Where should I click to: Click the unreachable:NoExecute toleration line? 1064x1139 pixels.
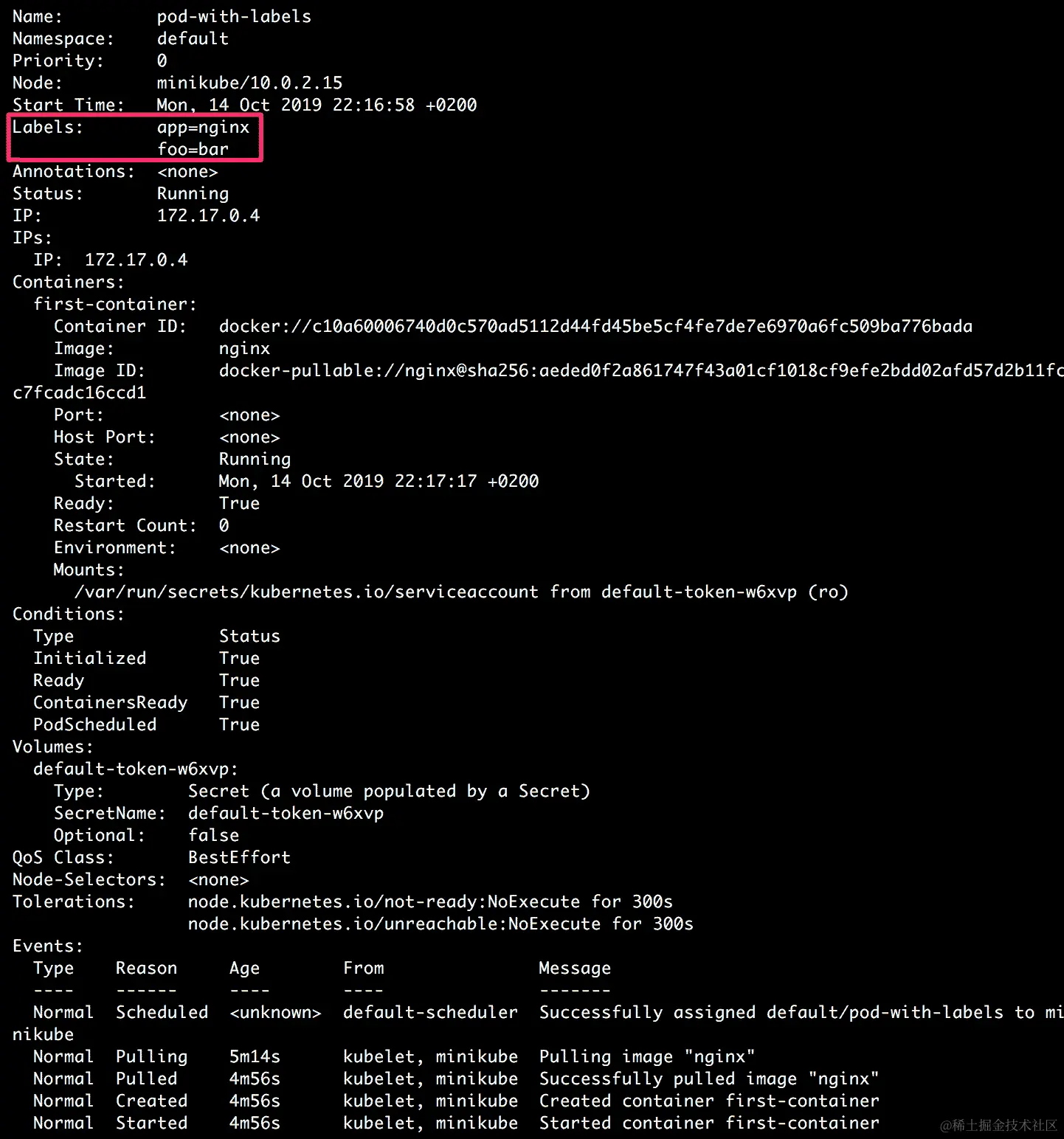441,924
